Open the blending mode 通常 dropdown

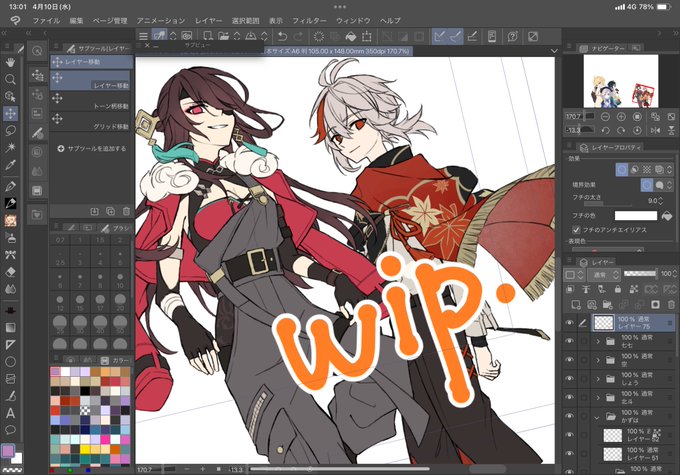603,274
